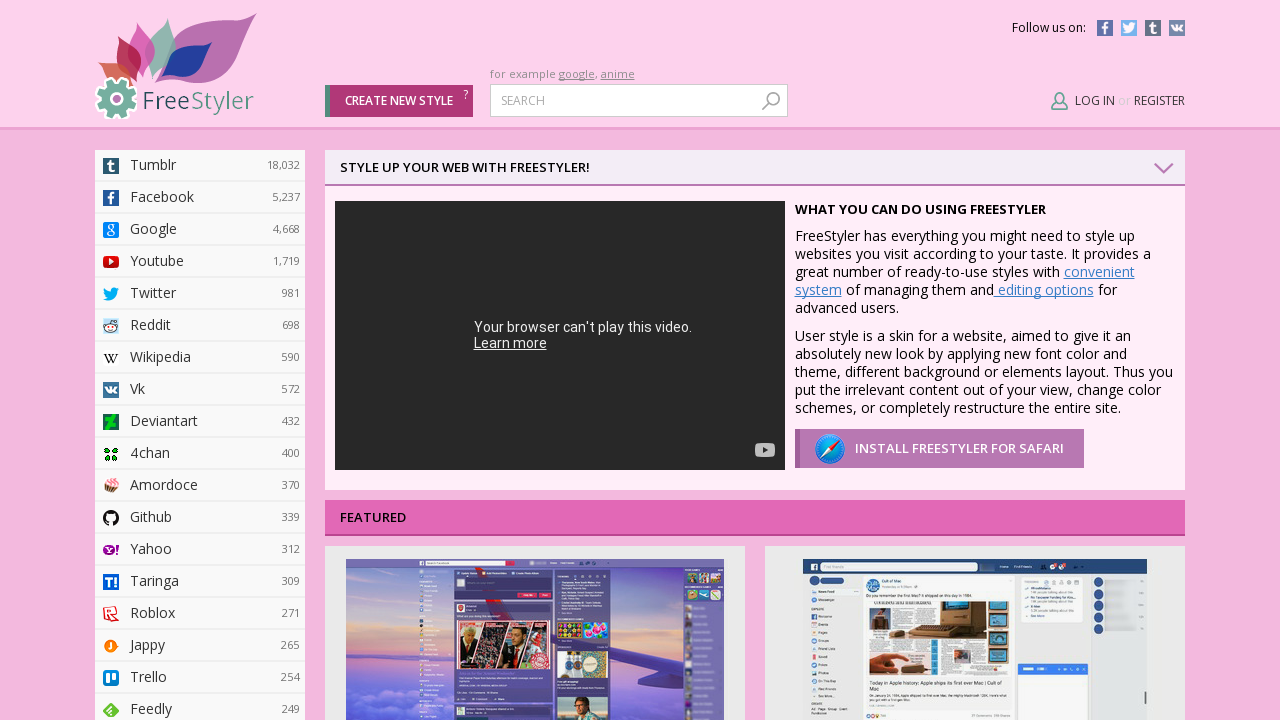This screenshot has height=720, width=1280.
Task: Click the Yahoo icon in sidebar
Action: click(x=111, y=550)
